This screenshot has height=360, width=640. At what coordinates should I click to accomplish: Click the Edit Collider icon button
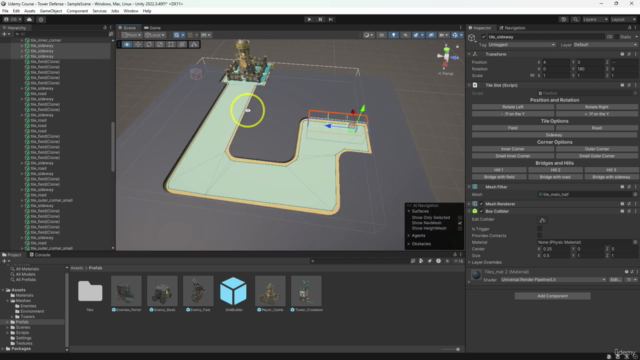pos(542,220)
